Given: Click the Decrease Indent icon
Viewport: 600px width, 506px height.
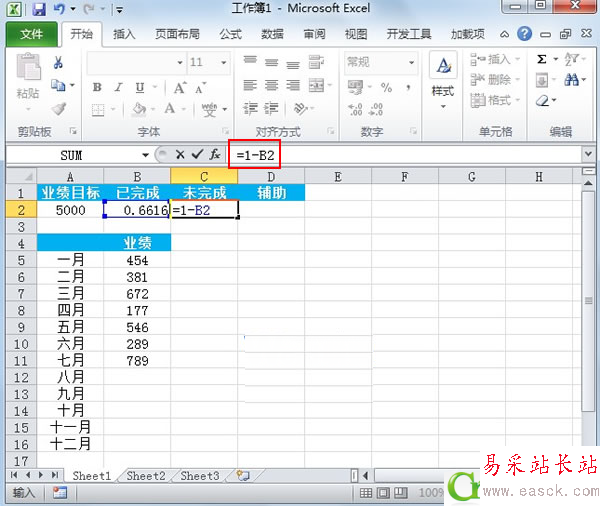Looking at the screenshot, I should point(250,109).
